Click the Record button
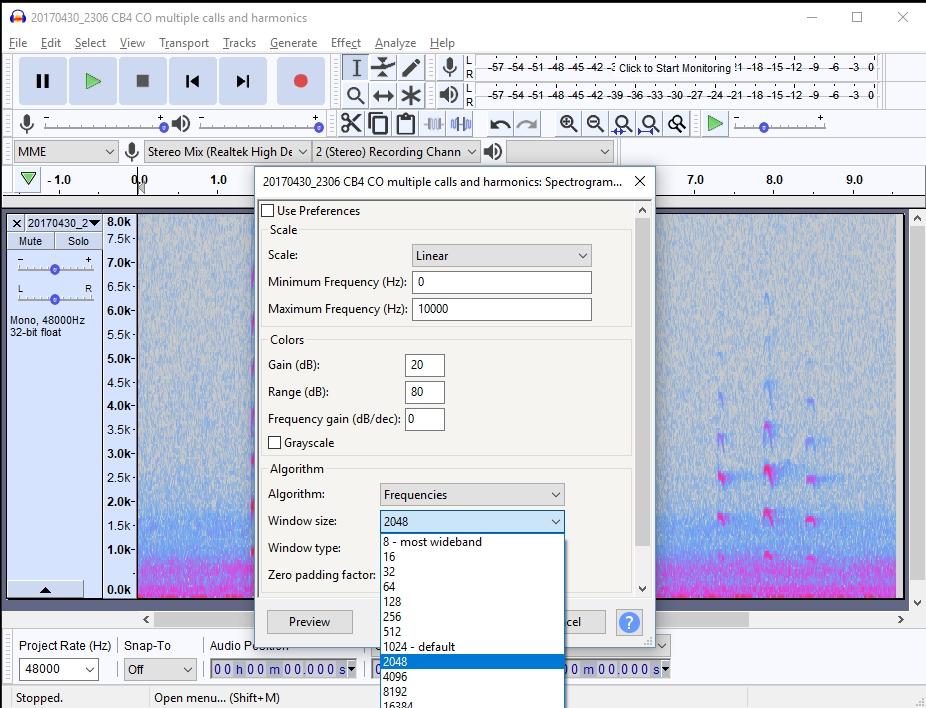 pos(301,81)
